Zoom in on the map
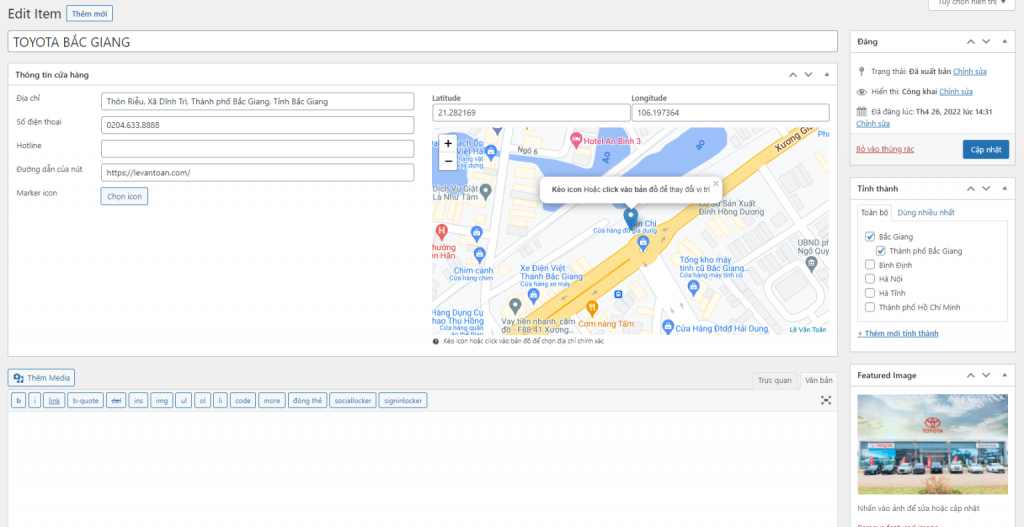Viewport: 1024px width, 527px height. pyautogui.click(x=447, y=143)
